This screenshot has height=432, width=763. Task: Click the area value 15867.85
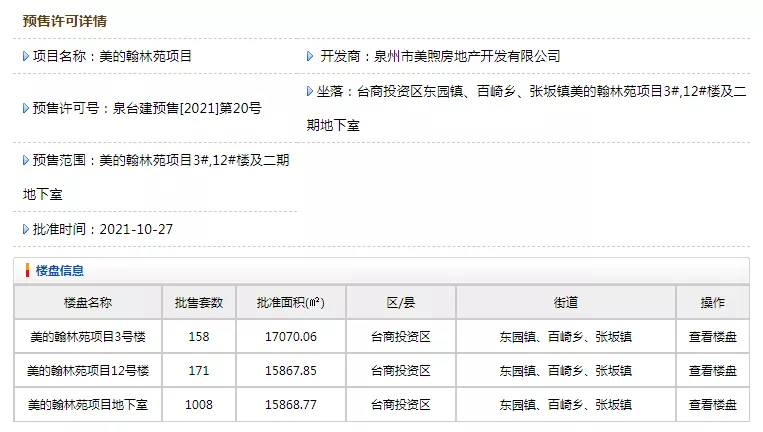pyautogui.click(x=291, y=371)
